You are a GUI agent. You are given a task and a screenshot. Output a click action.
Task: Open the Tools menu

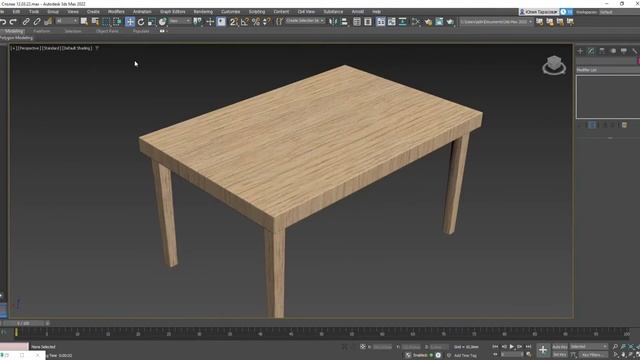pos(34,12)
